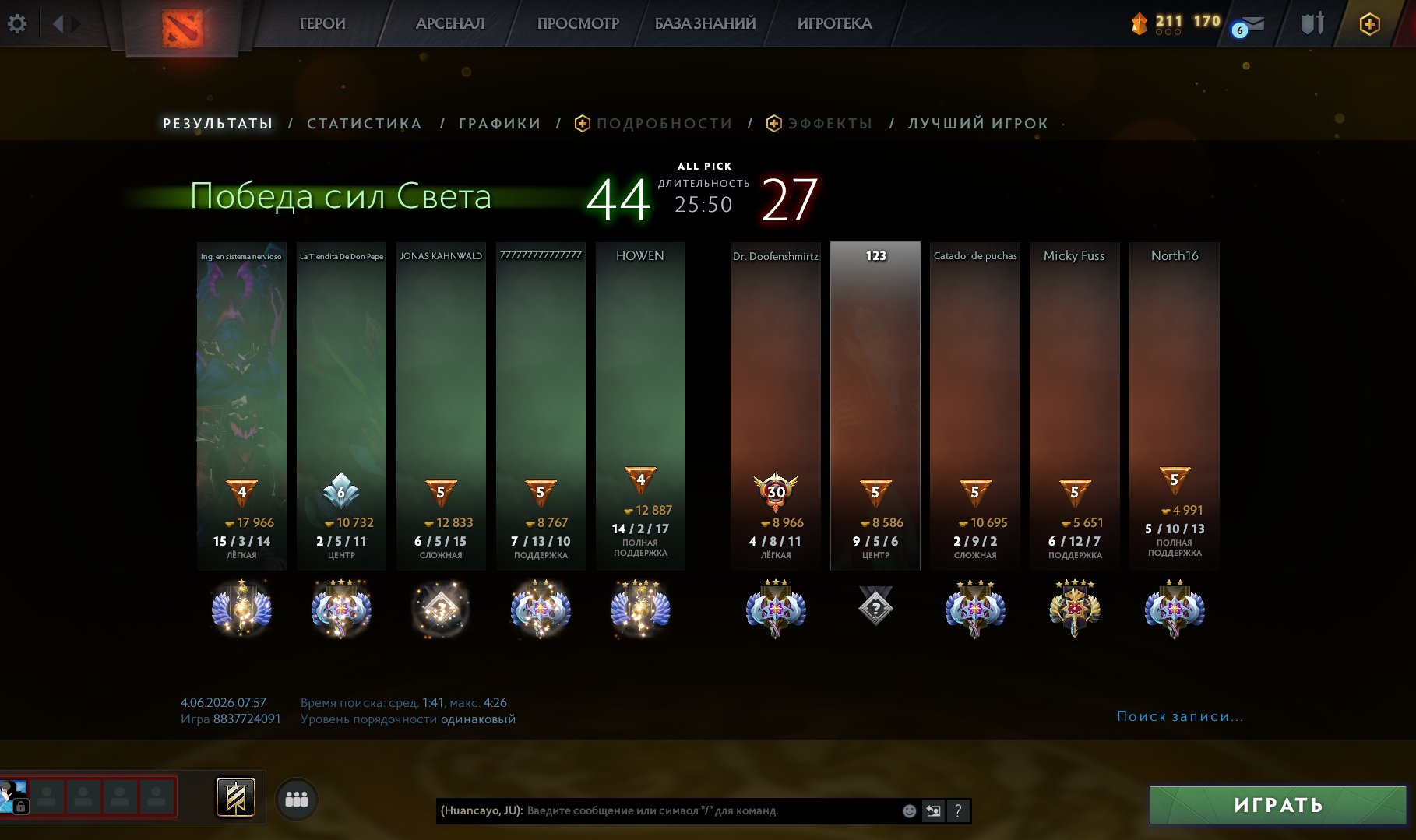Select player name Micky Fuss
The image size is (1416, 840).
1074,255
